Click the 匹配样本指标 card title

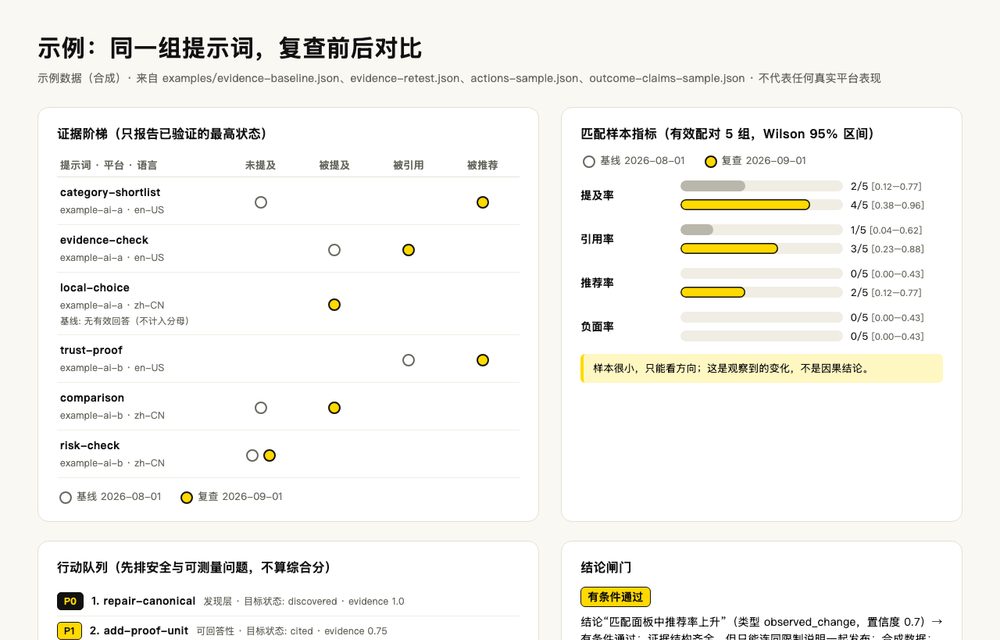click(x=727, y=134)
